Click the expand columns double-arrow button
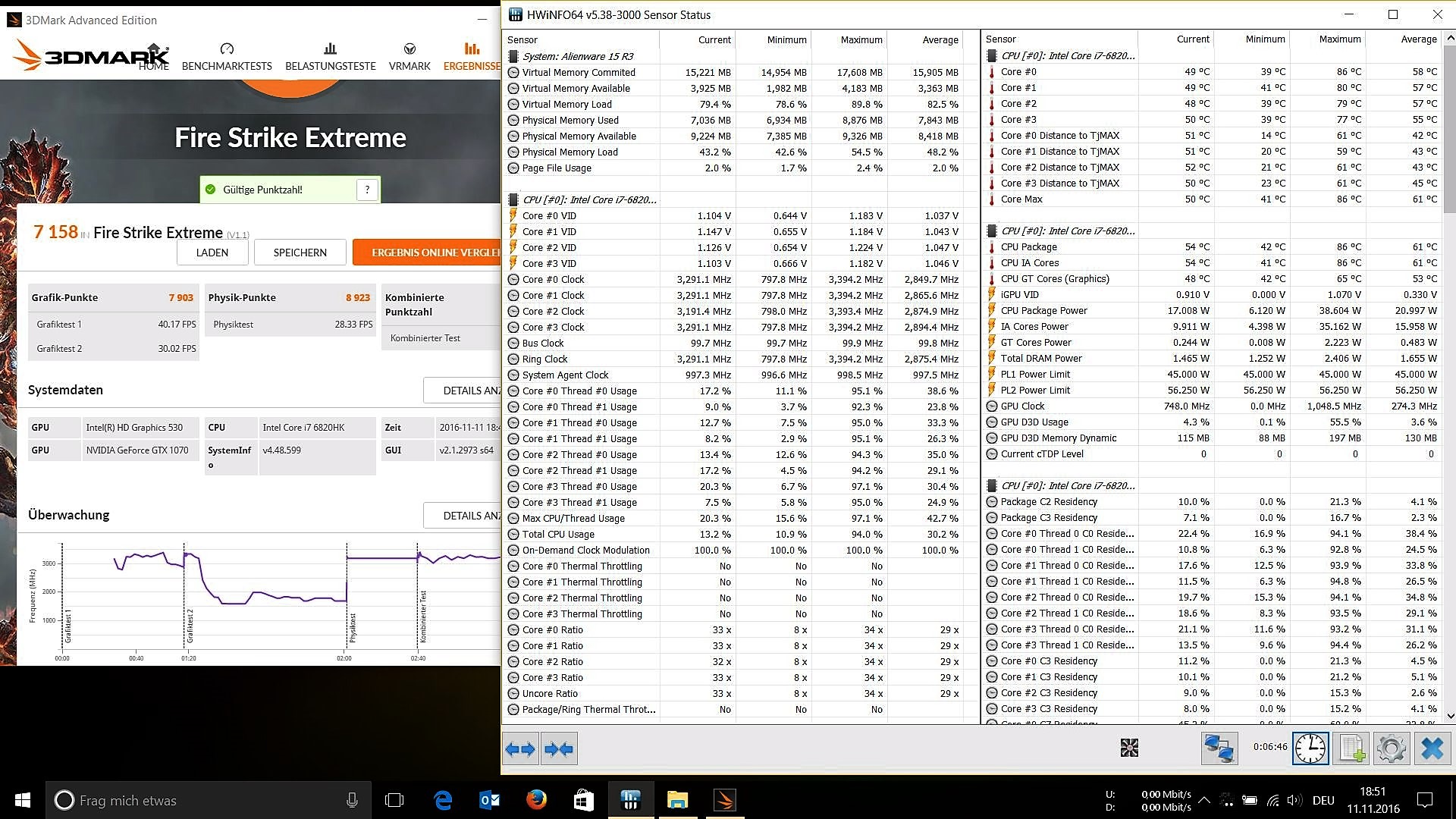 521,749
